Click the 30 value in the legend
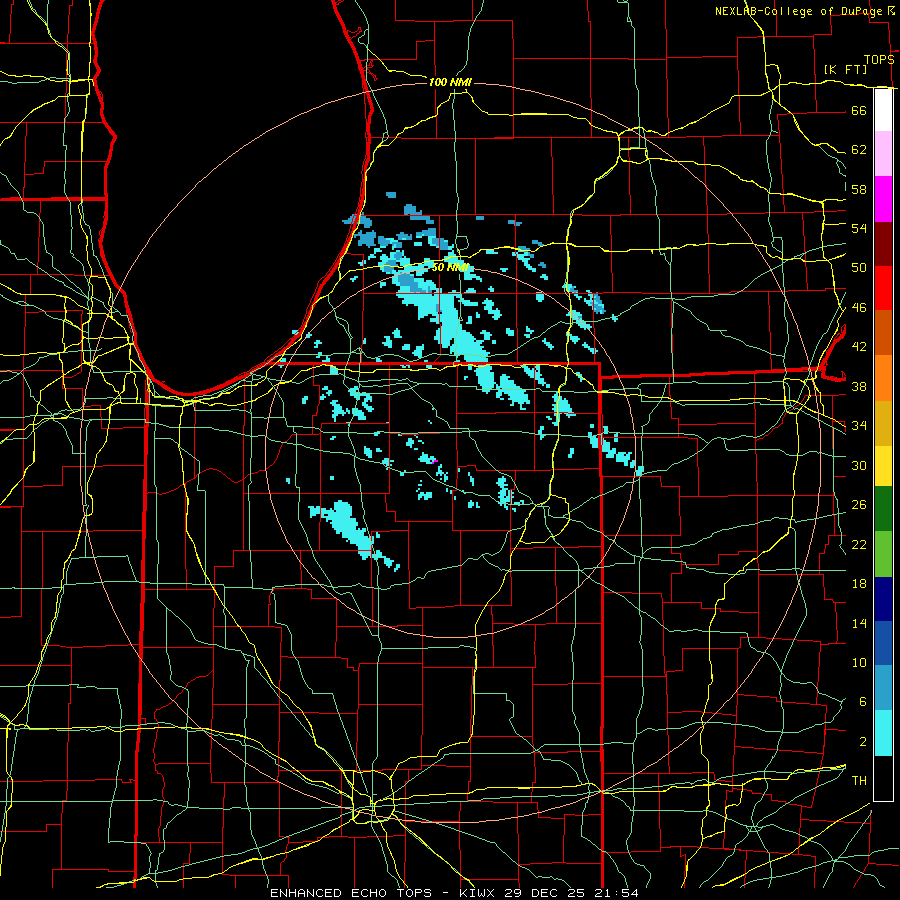Viewport: 900px width, 900px height. coord(859,465)
